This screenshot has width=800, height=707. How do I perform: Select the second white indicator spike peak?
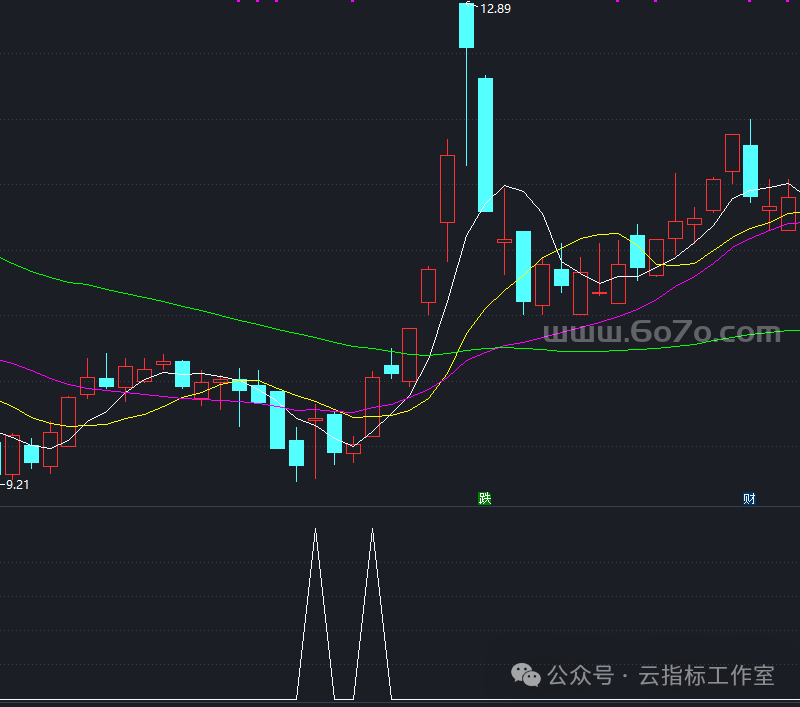(373, 530)
